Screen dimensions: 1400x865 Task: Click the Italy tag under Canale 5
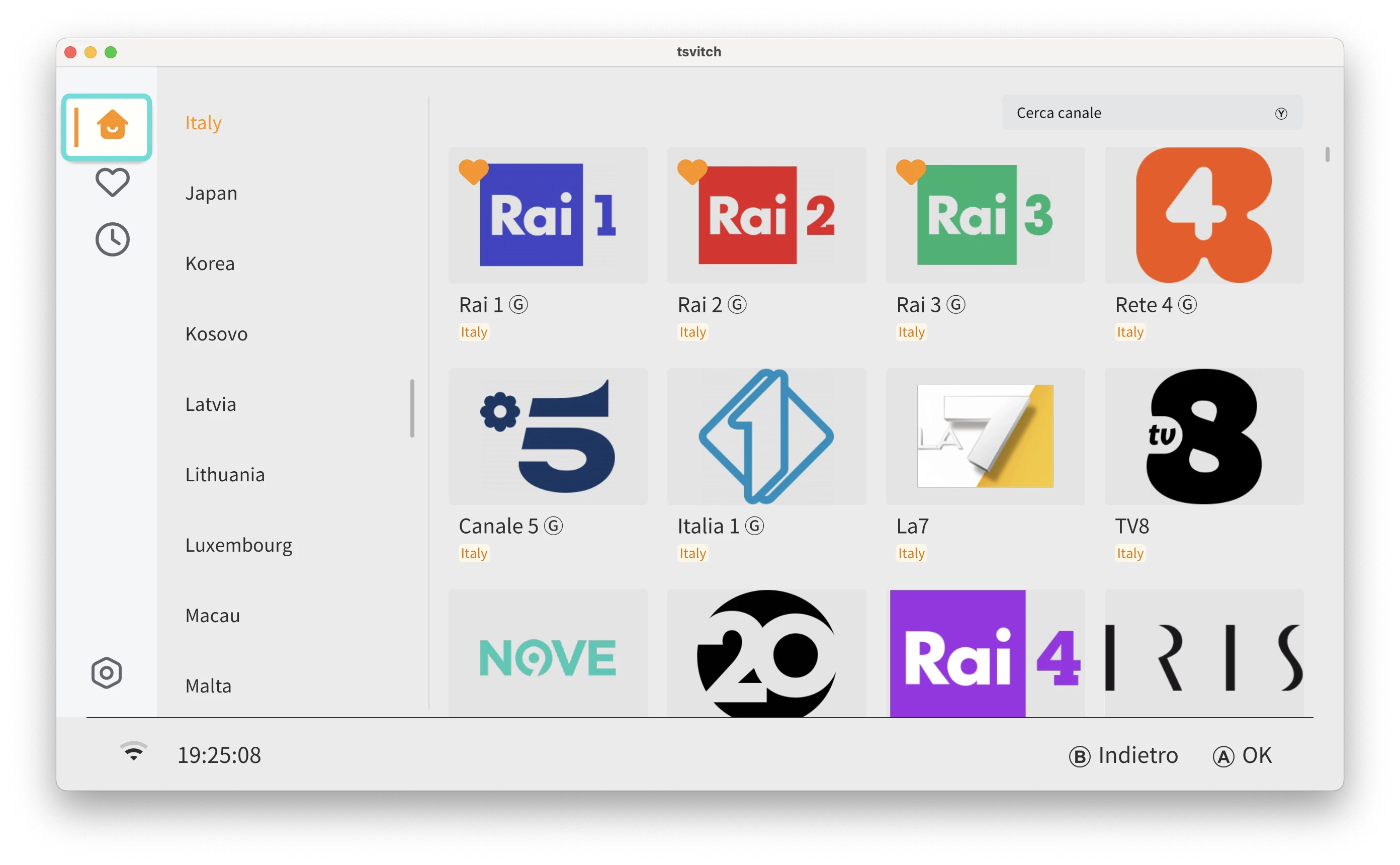(x=474, y=553)
